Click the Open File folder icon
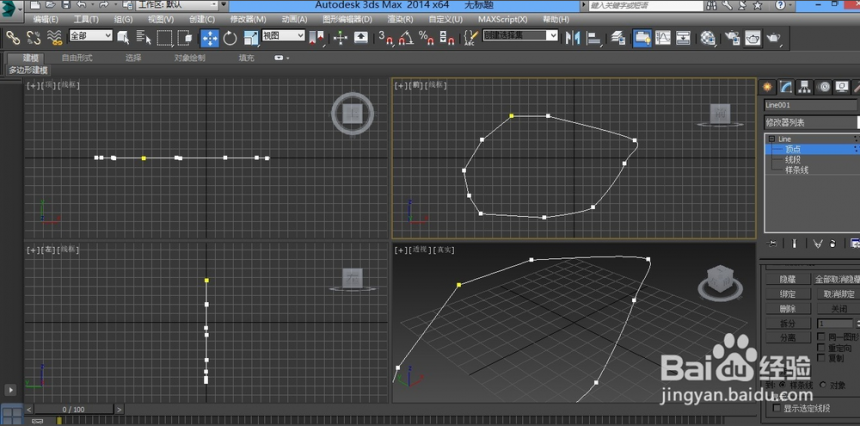 pos(51,5)
